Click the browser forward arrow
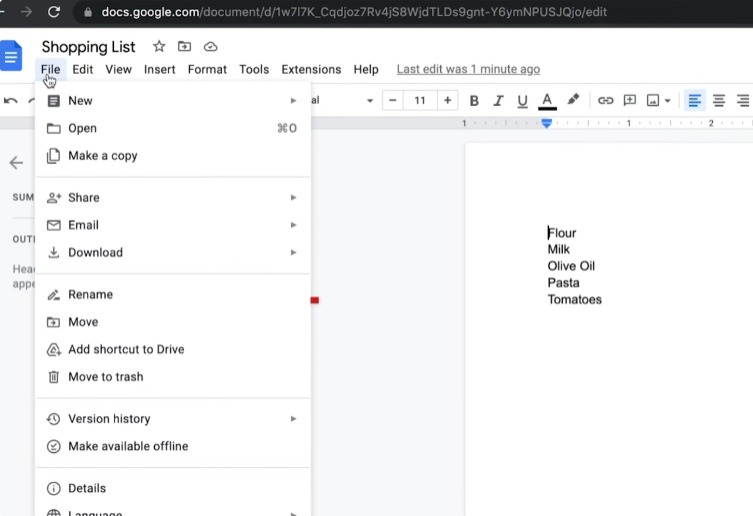 (x=26, y=12)
